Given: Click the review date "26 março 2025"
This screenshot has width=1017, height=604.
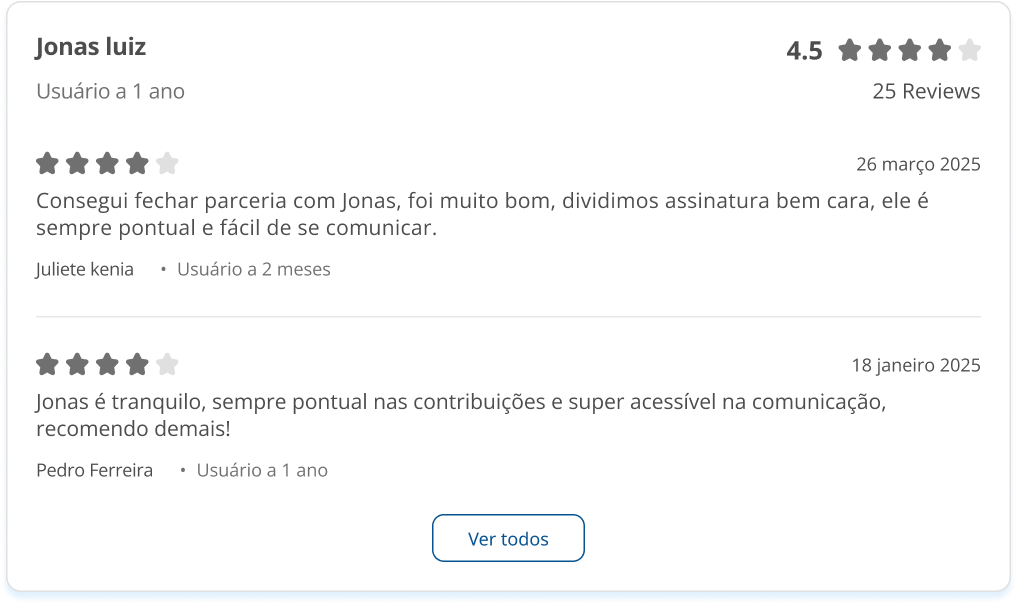Looking at the screenshot, I should pyautogui.click(x=918, y=164).
